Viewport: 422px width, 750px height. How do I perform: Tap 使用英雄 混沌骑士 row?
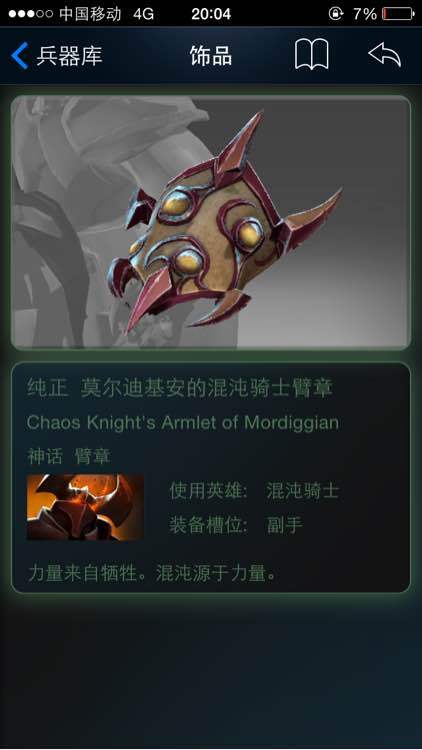[254, 491]
